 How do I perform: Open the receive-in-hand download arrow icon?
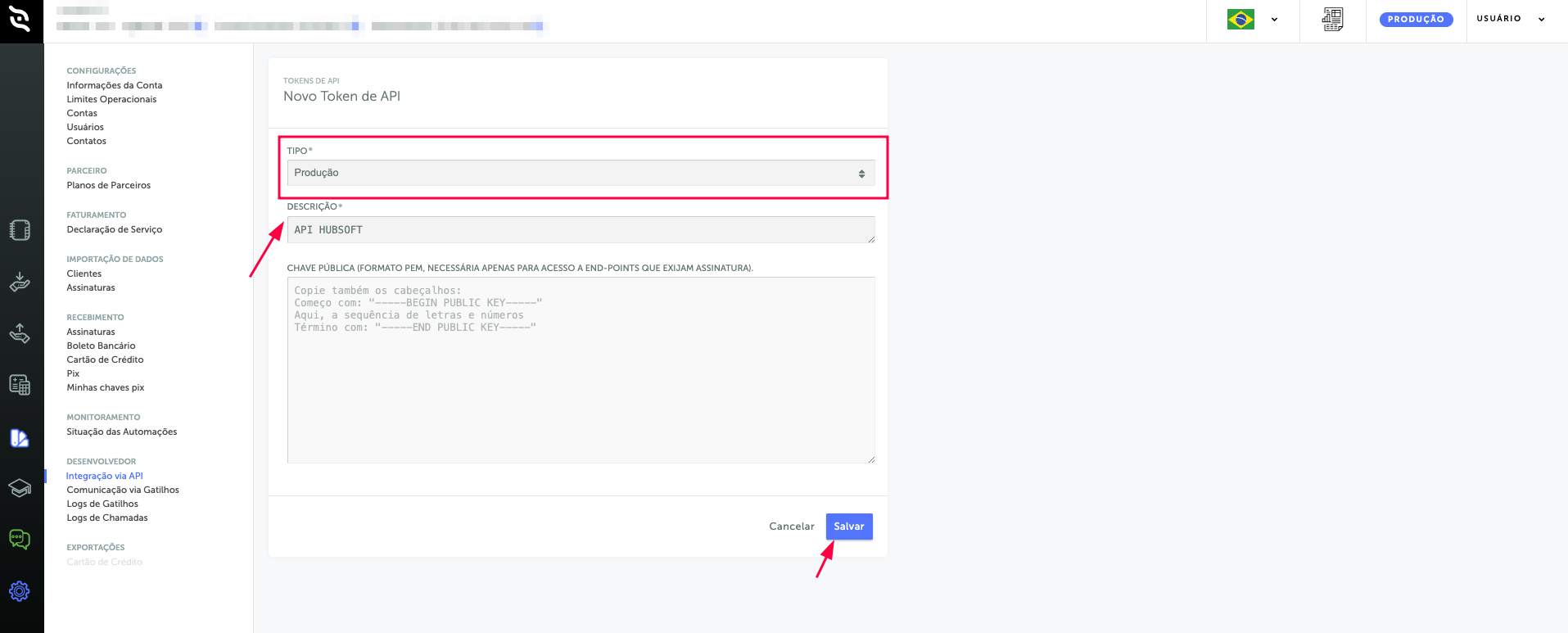(20, 282)
